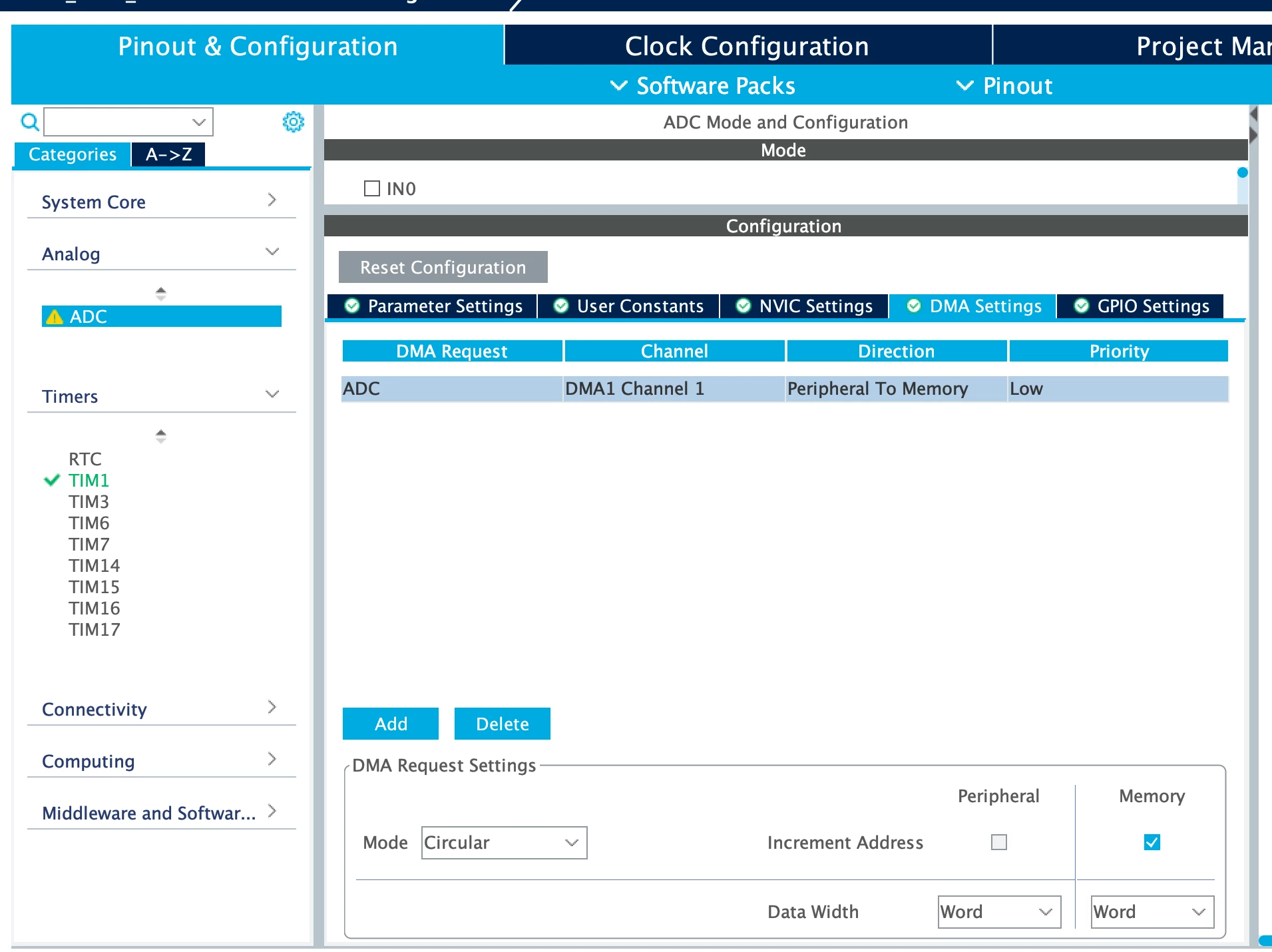Select TIM7 in the Timers list
Screen dimensions: 1272x952
click(89, 544)
